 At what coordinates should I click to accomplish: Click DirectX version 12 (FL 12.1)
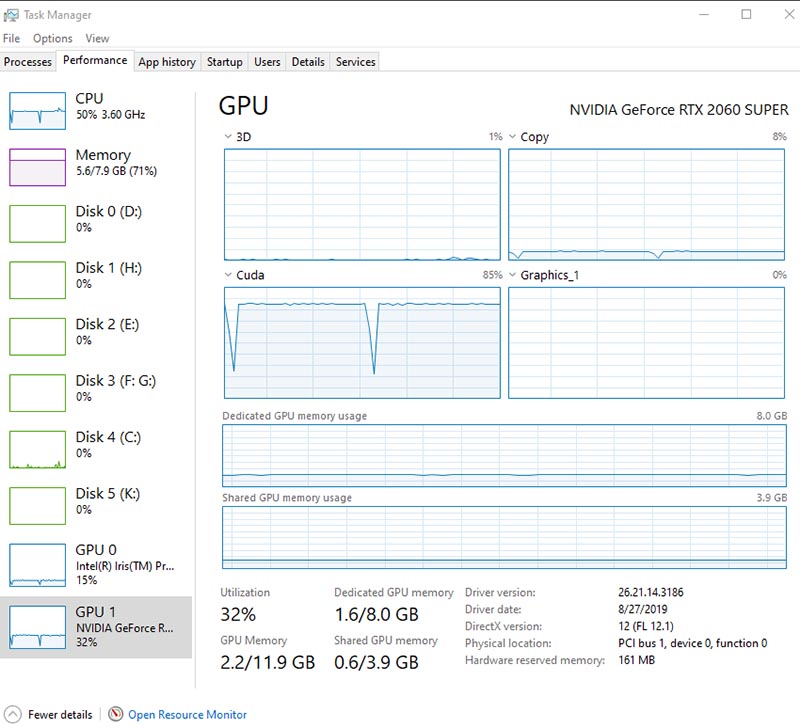(646, 626)
